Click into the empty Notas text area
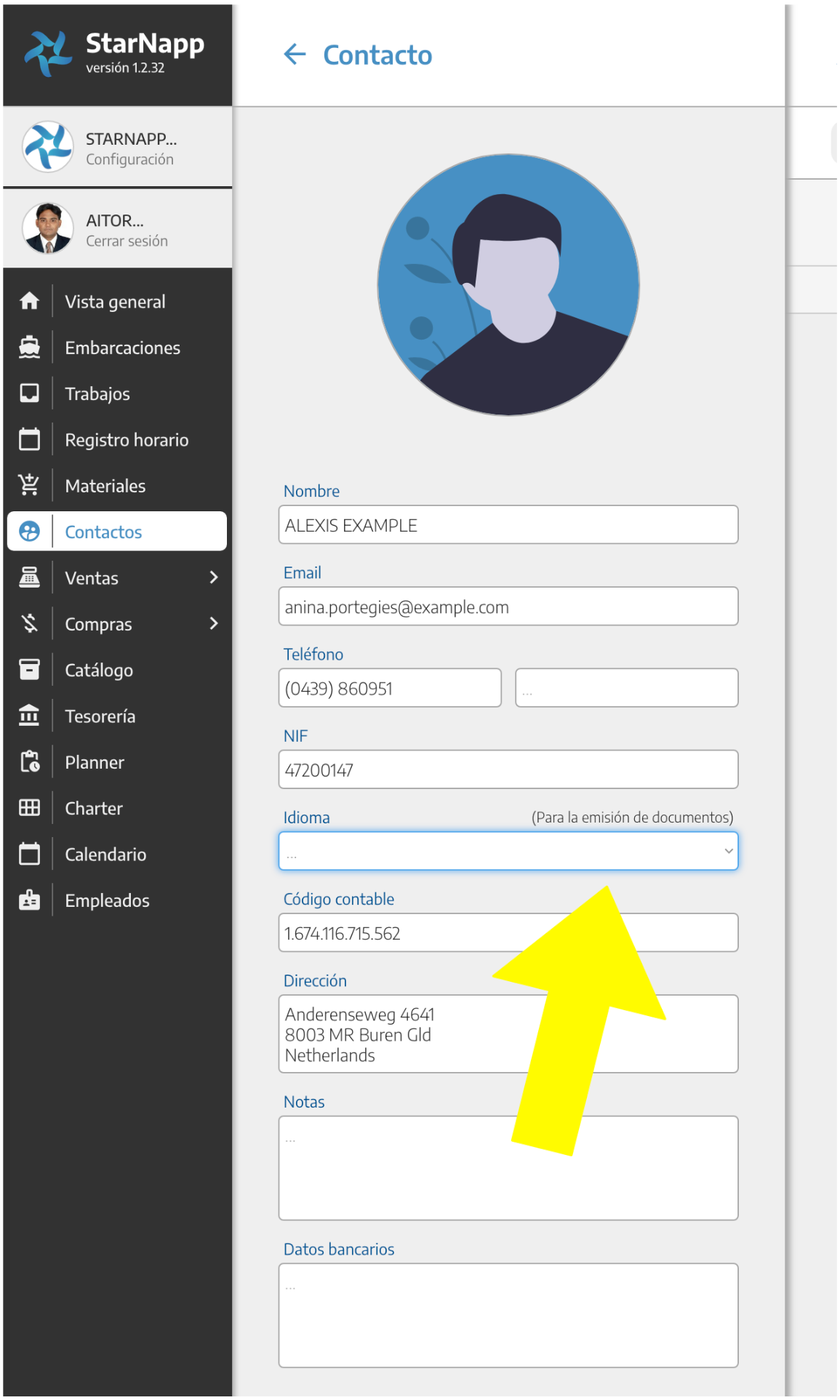 click(x=508, y=1168)
